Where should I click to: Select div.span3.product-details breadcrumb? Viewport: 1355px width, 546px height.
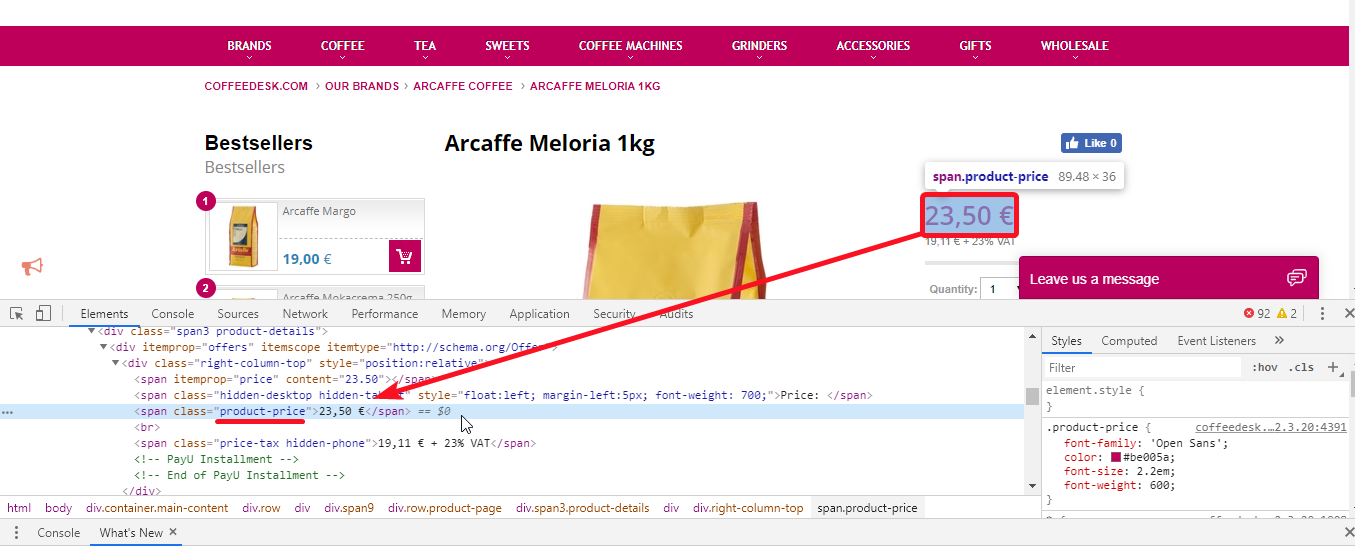(583, 508)
